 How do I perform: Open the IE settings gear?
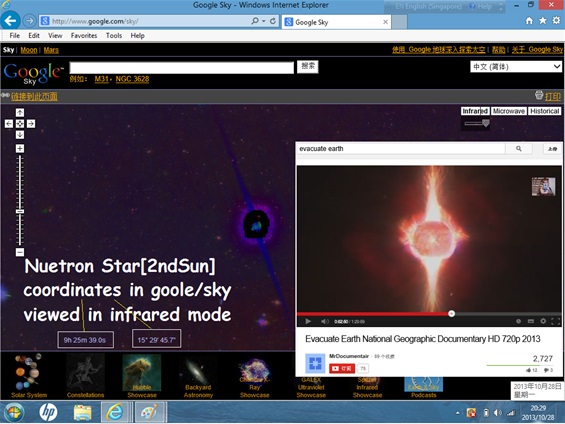(556, 21)
